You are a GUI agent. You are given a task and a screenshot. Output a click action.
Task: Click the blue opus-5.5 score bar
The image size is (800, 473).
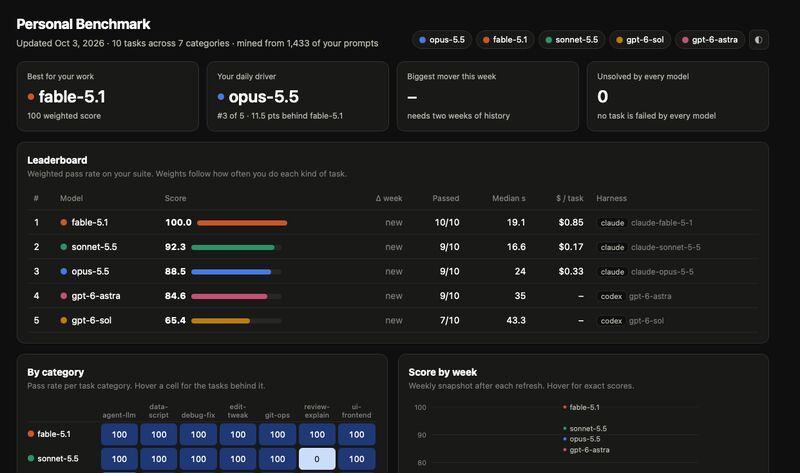[x=231, y=272]
